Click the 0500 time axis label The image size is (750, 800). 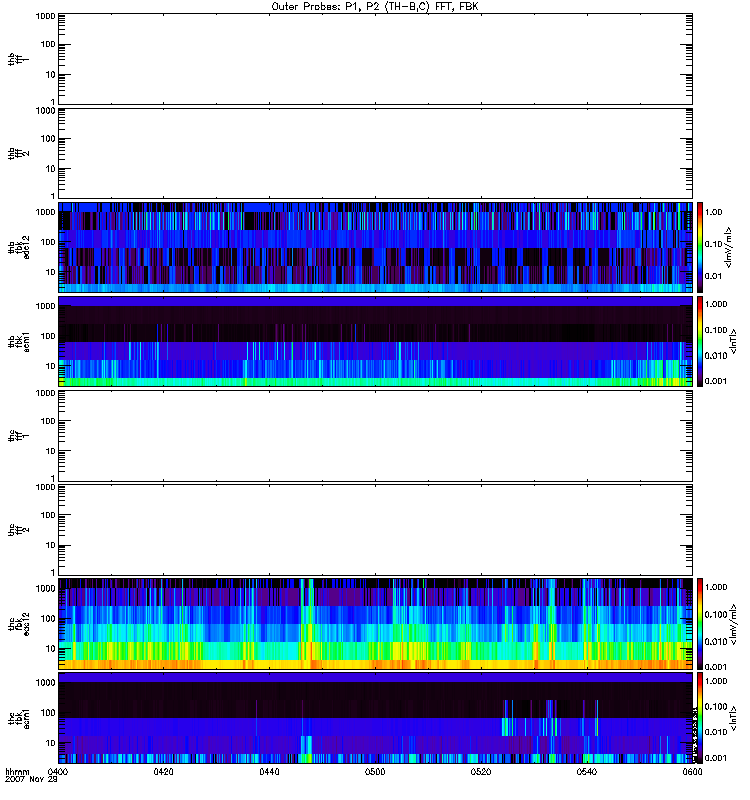[x=375, y=772]
